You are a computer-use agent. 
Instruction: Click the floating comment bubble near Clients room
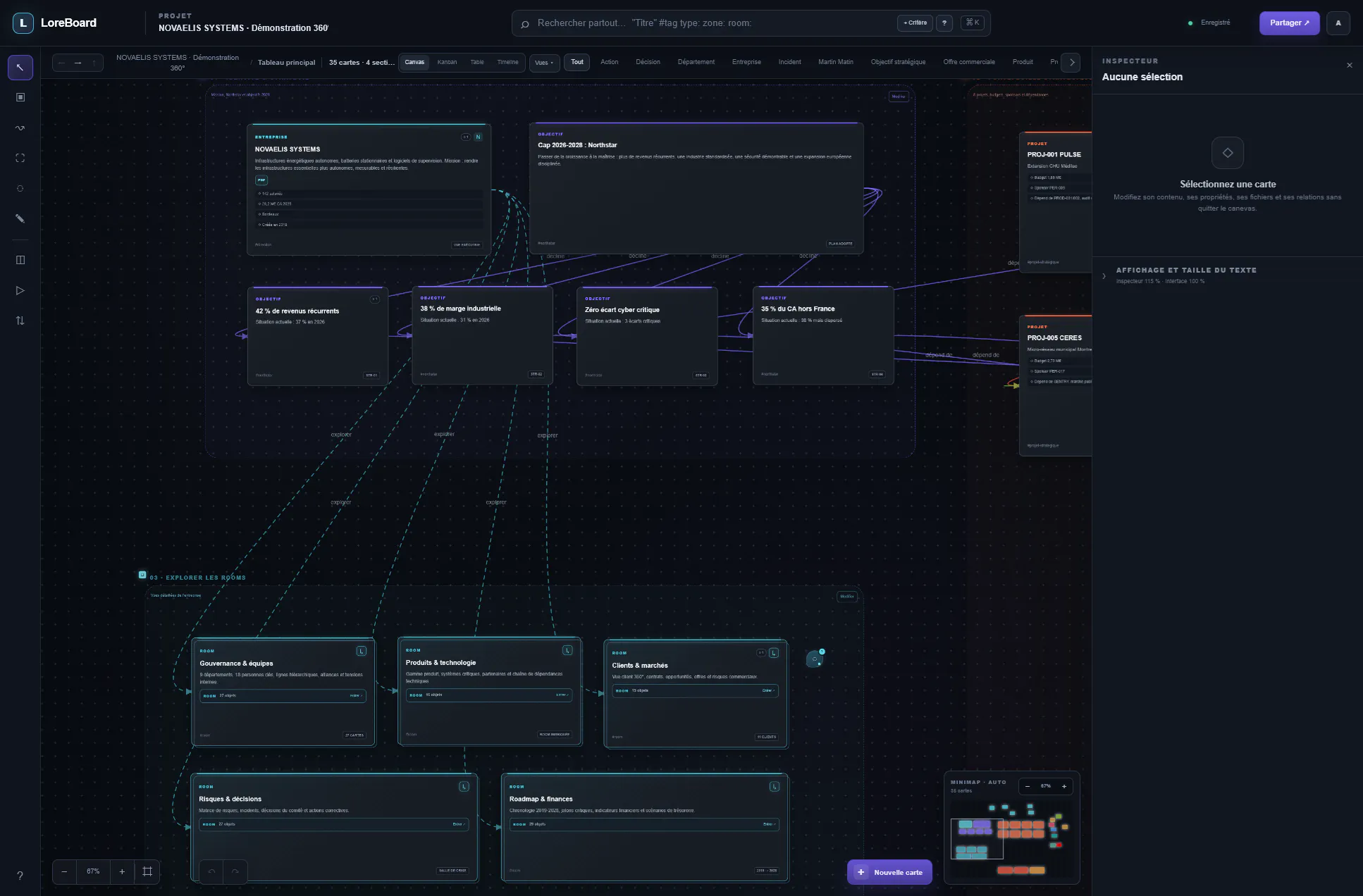click(815, 659)
